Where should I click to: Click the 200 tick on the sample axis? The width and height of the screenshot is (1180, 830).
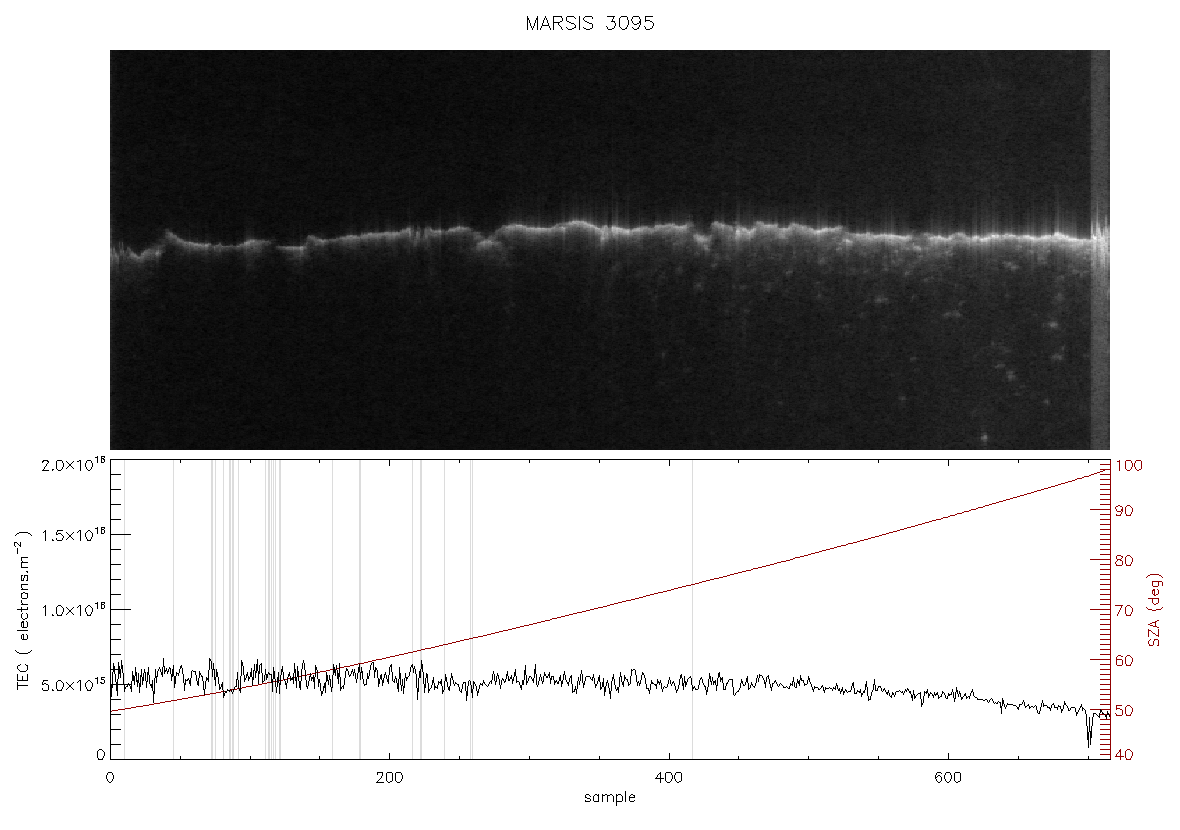pos(389,778)
